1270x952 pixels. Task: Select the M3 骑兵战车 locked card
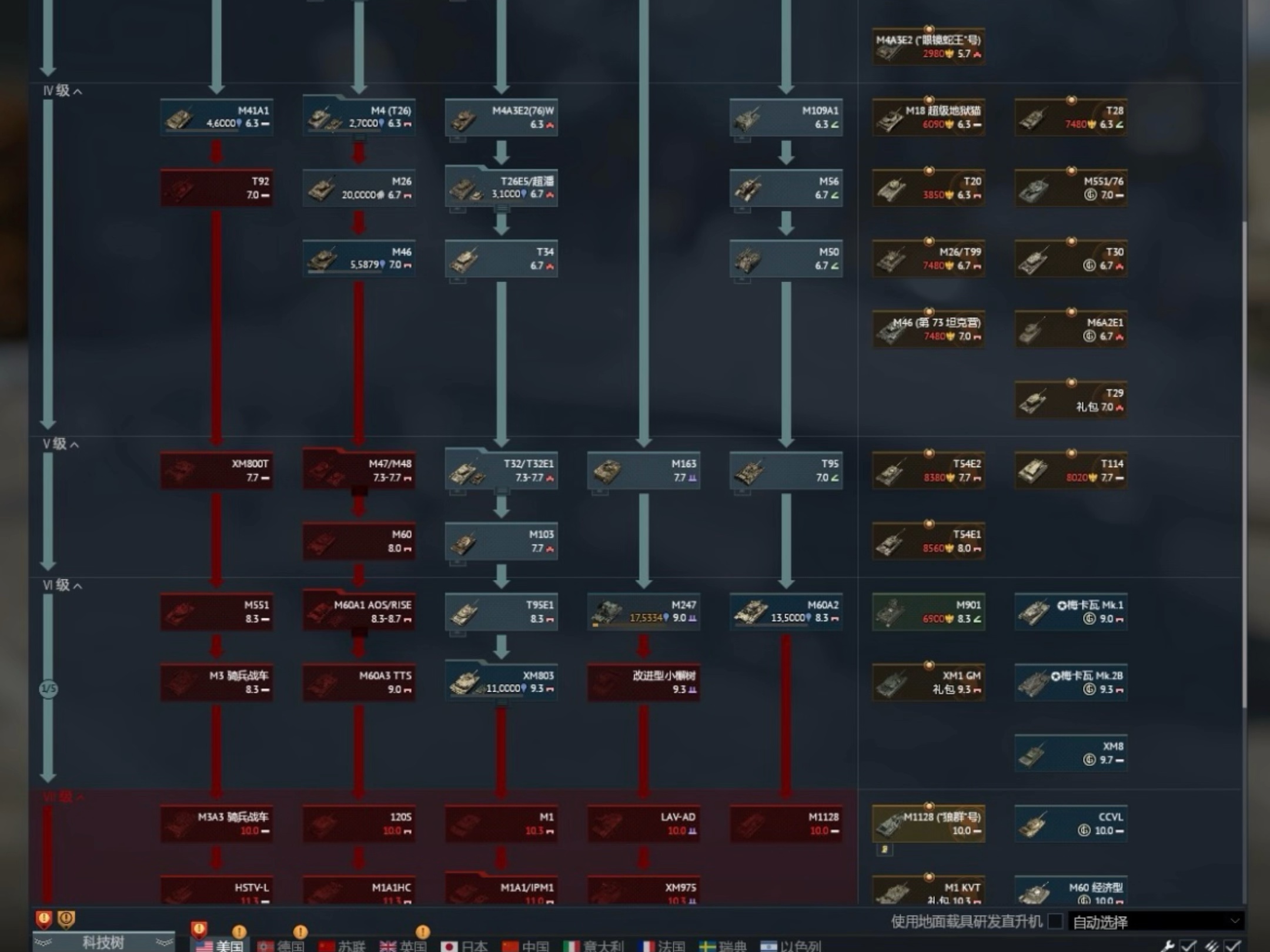(216, 682)
